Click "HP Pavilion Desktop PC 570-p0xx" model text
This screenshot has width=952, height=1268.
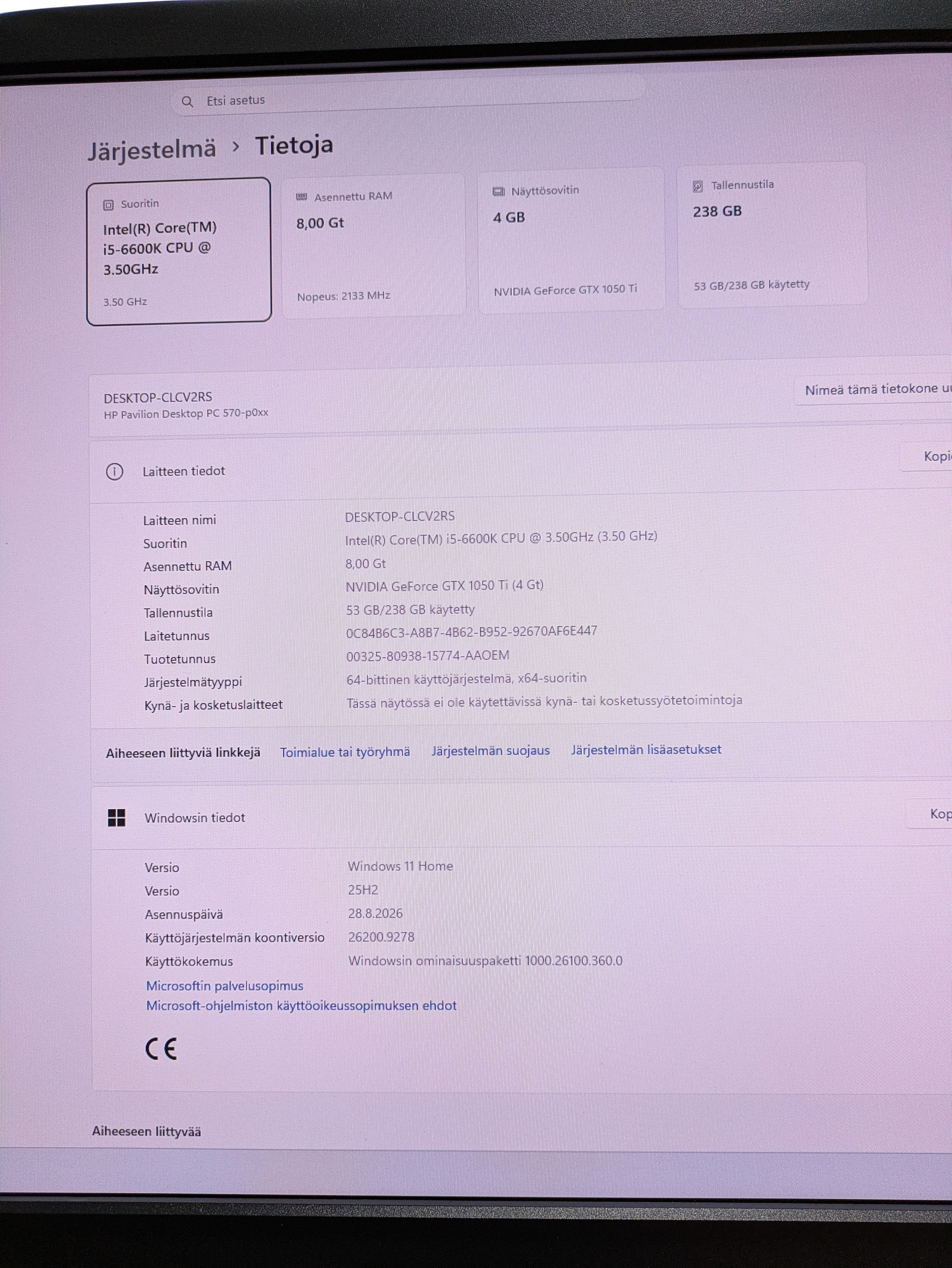185,414
